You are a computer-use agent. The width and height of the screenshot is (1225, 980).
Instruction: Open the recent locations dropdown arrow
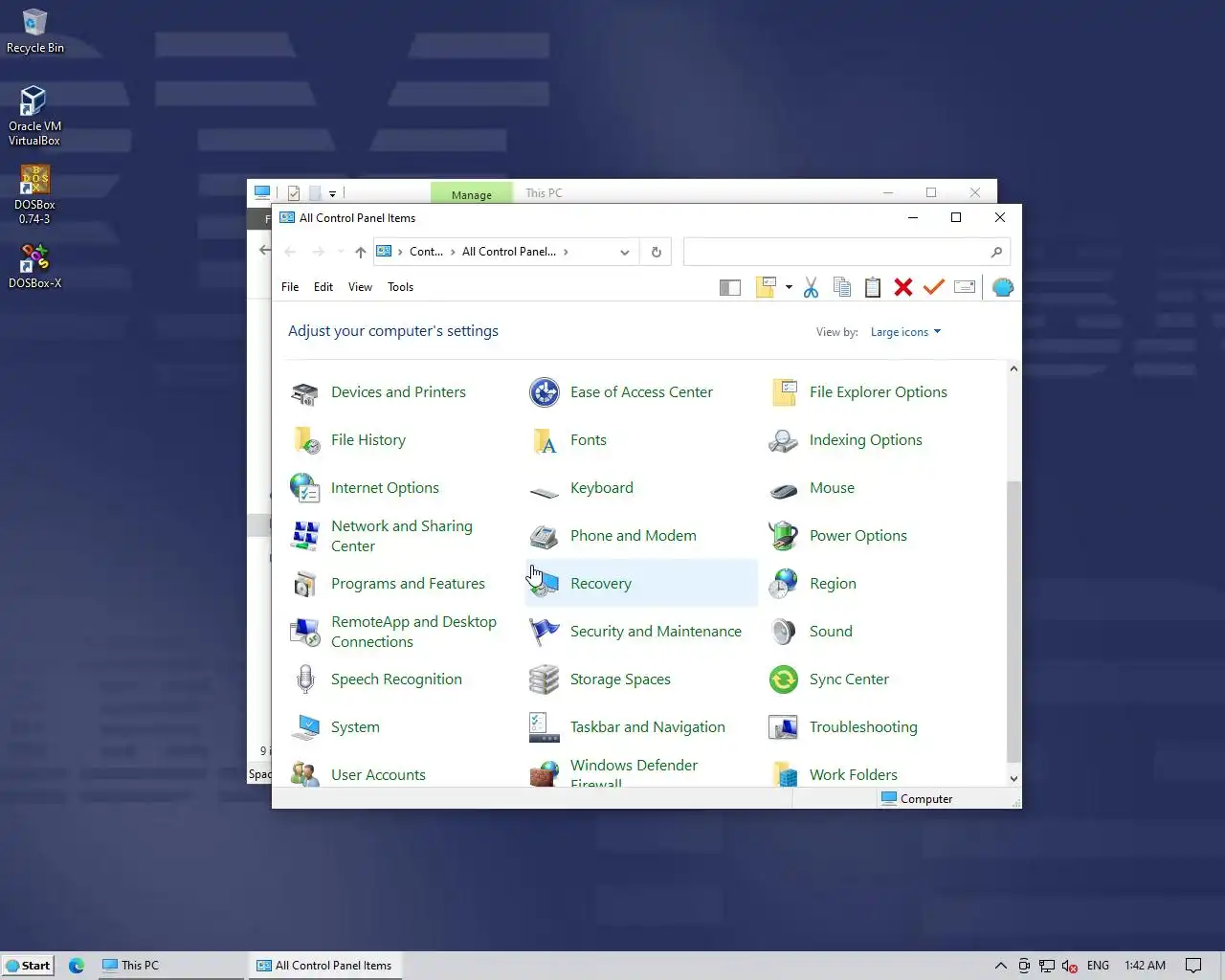click(x=341, y=252)
